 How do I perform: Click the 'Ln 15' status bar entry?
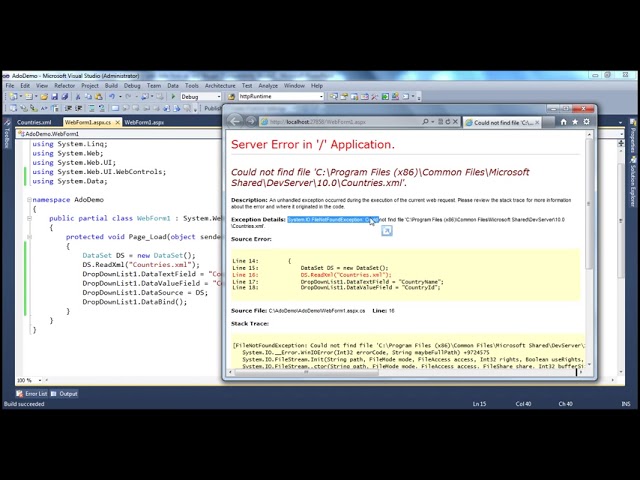[479, 404]
